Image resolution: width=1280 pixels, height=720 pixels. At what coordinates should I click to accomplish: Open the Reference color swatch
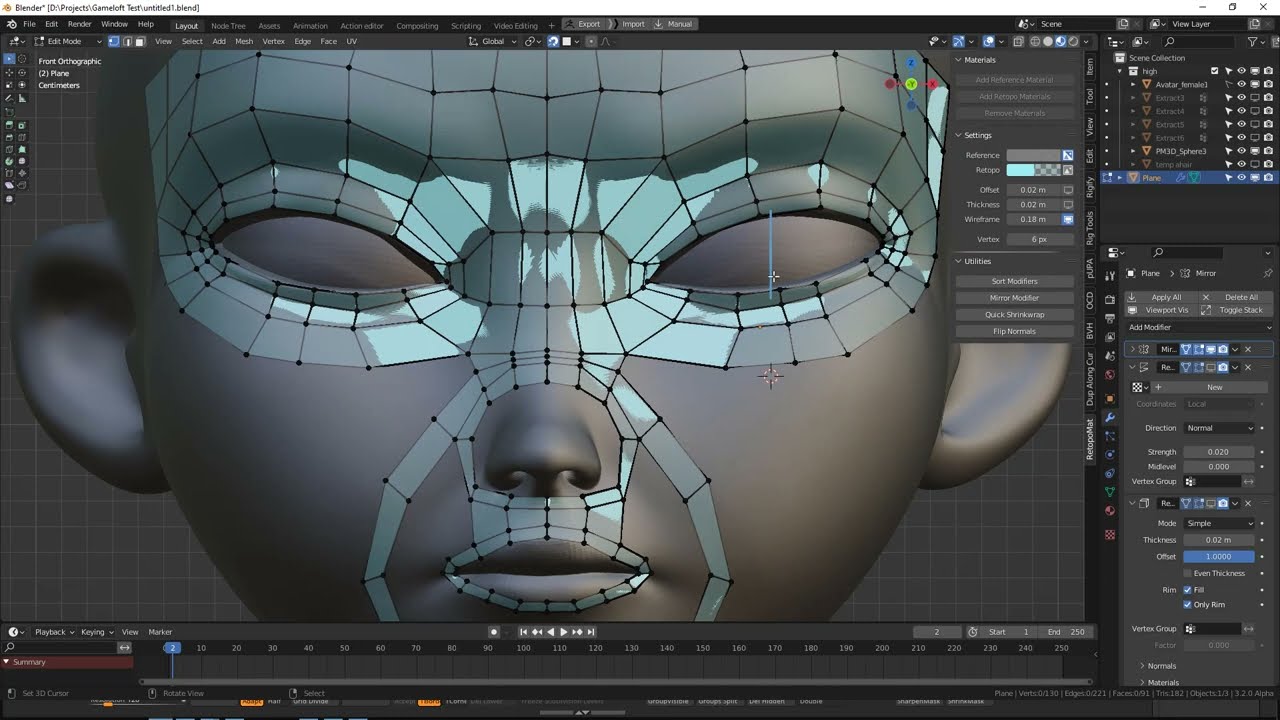1033,155
